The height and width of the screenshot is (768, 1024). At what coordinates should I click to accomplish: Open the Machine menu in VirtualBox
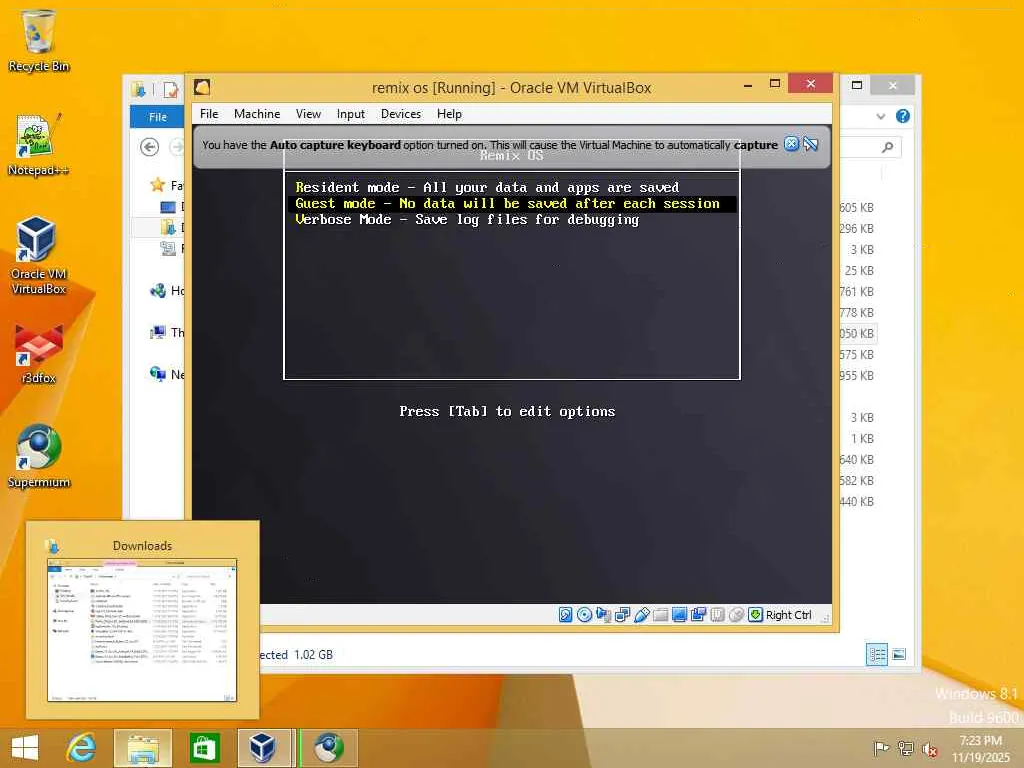pyautogui.click(x=257, y=114)
